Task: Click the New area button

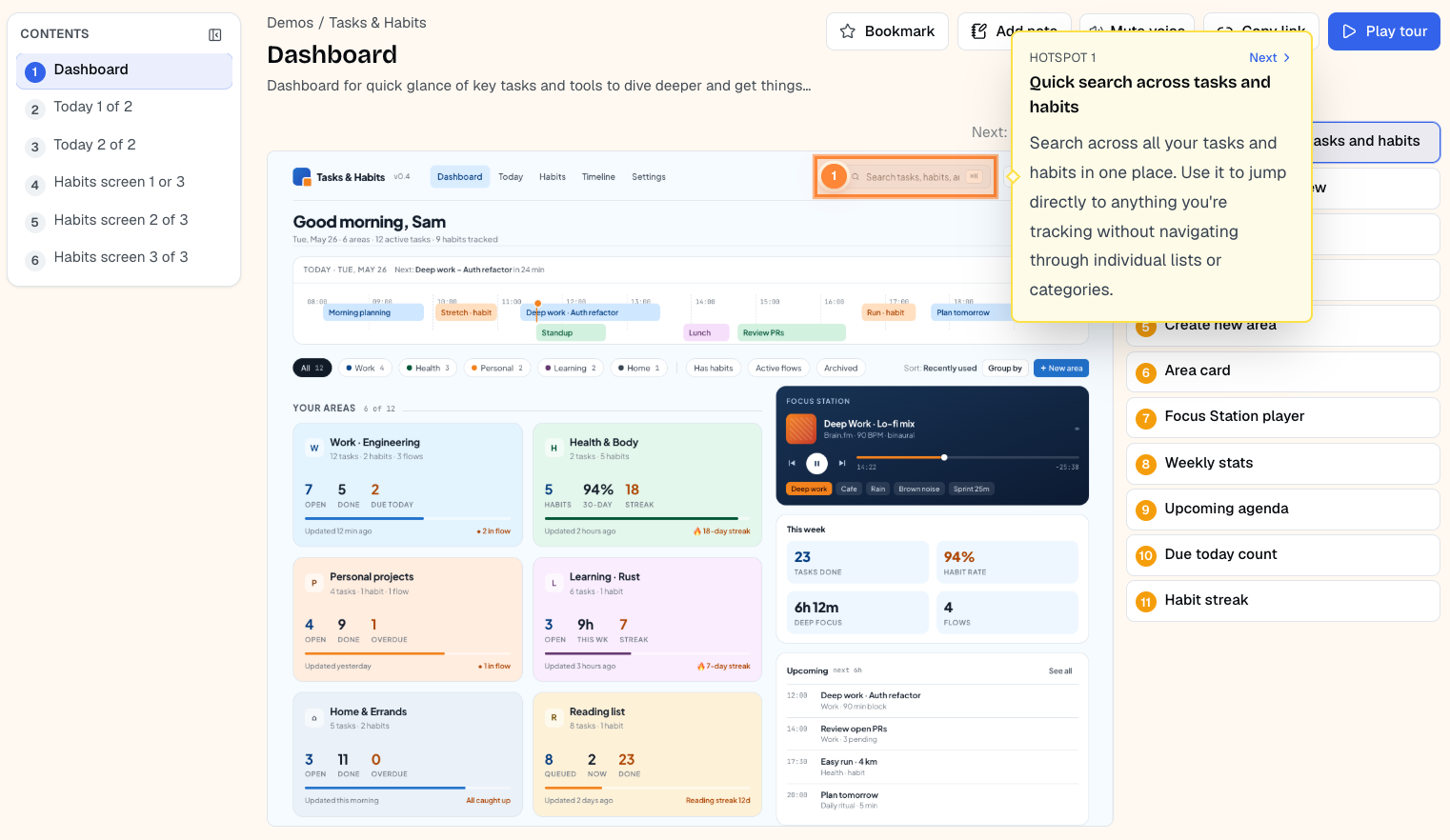Action: pyautogui.click(x=1061, y=368)
